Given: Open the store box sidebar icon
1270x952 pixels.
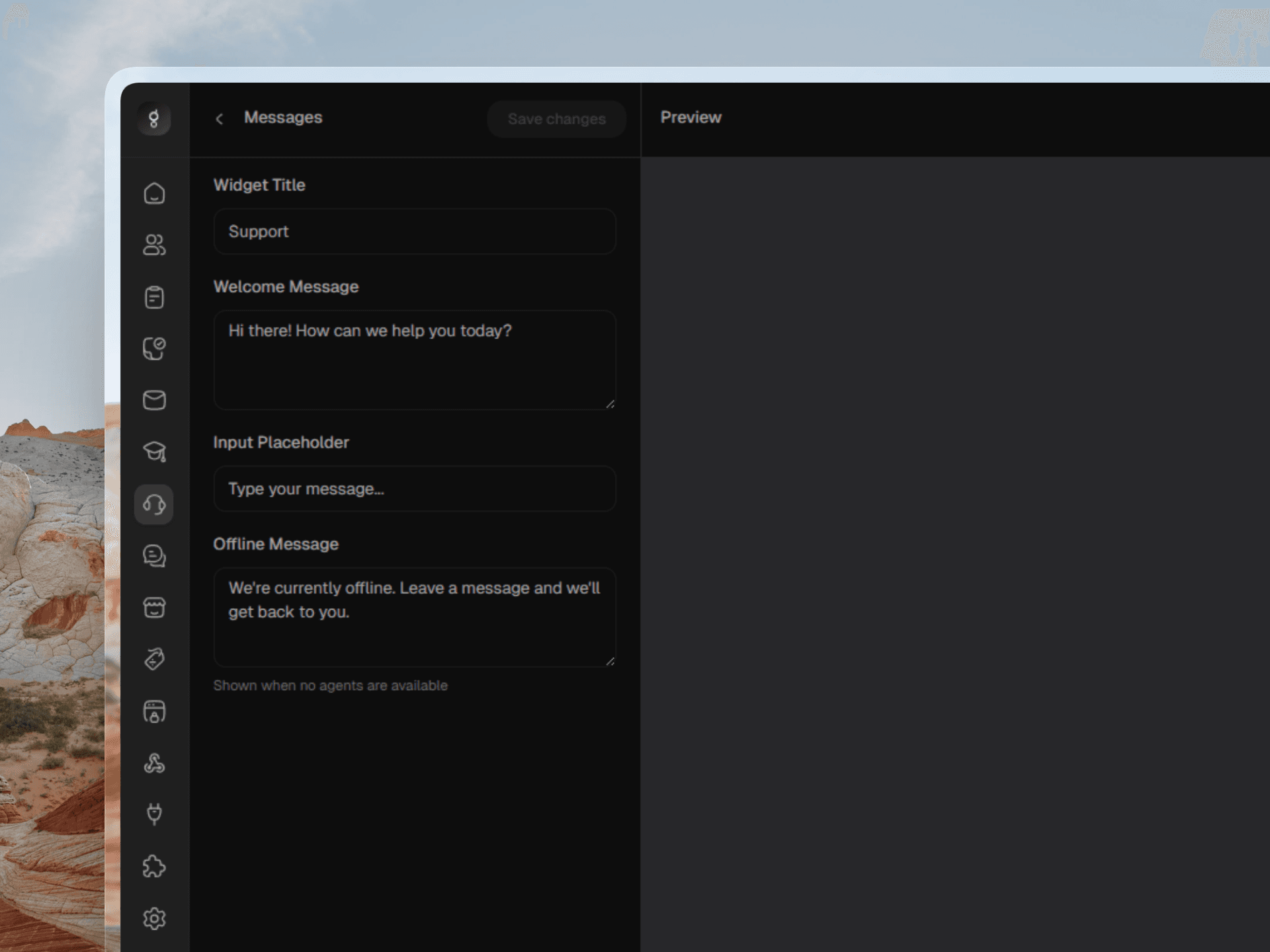Looking at the screenshot, I should click(x=154, y=608).
